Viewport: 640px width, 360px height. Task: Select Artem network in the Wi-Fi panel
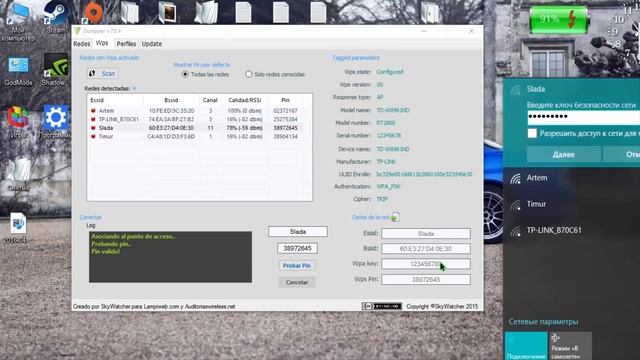coord(571,178)
